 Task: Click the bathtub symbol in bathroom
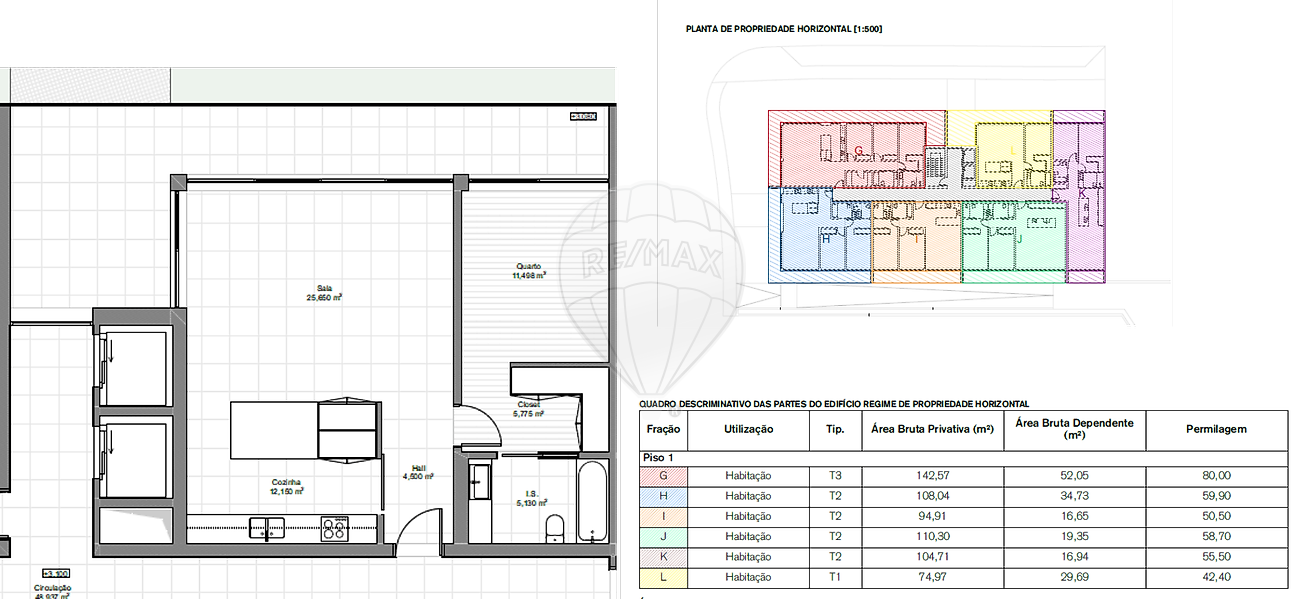coord(590,501)
